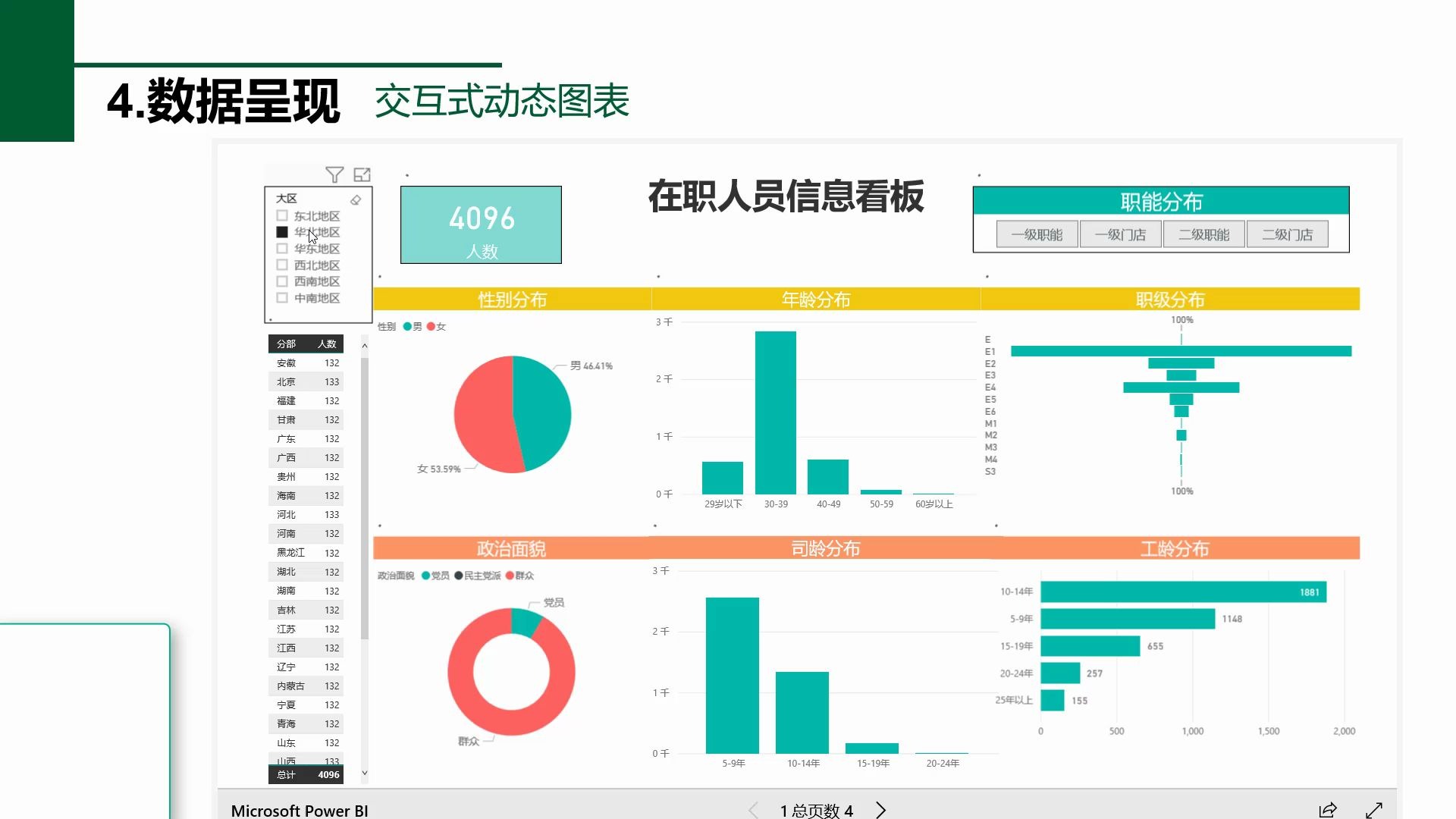
Task: Click the filter funnel icon above slicer
Action: [x=334, y=174]
